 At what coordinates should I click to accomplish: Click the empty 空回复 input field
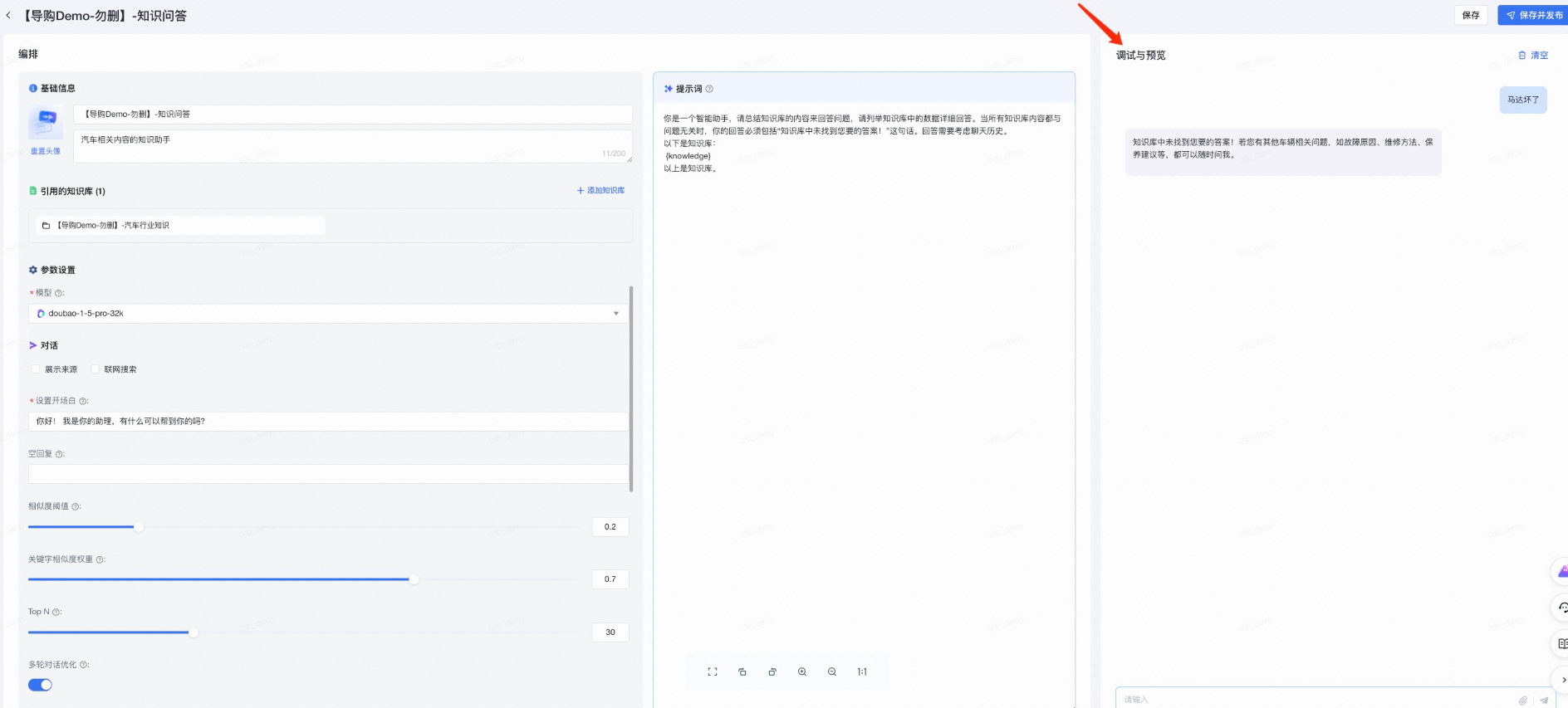pyautogui.click(x=329, y=474)
